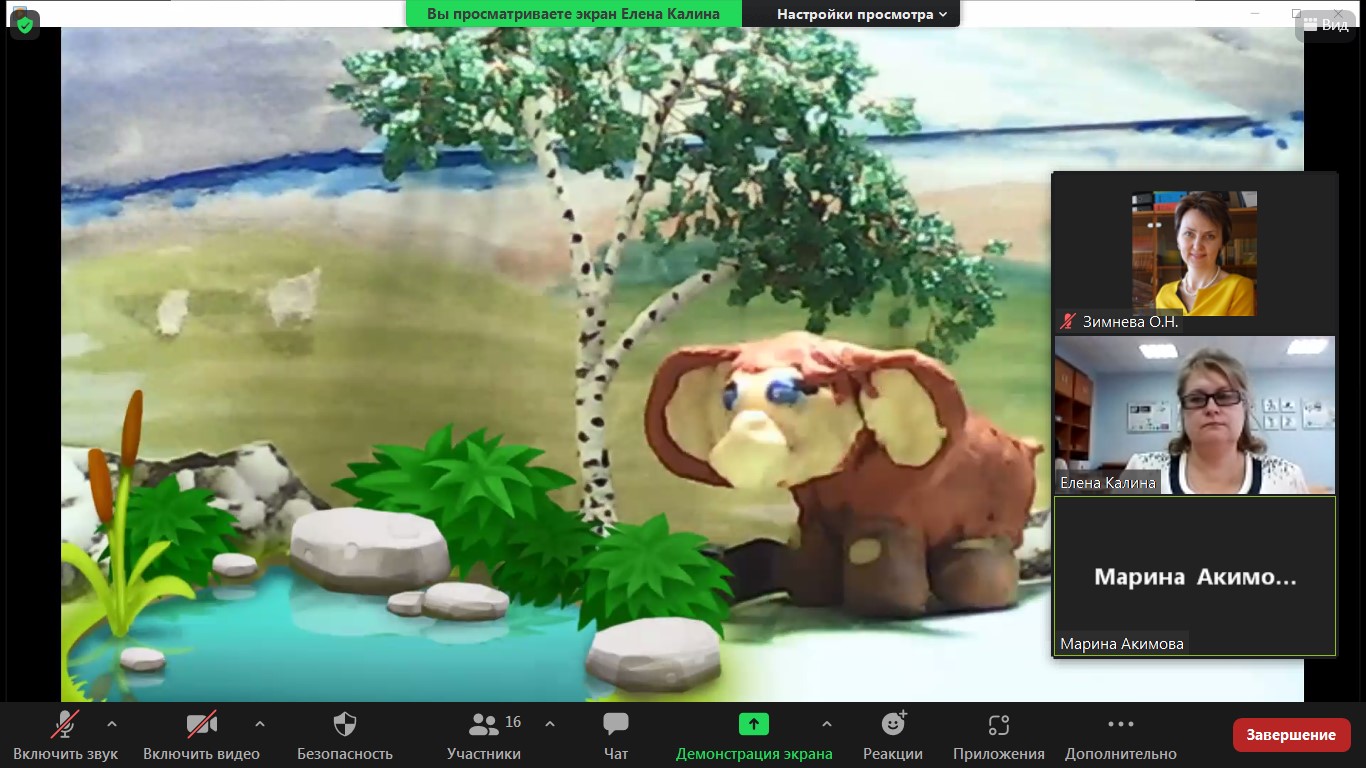Turn on camera with Включить видео
This screenshot has height=768, width=1366.
201,736
